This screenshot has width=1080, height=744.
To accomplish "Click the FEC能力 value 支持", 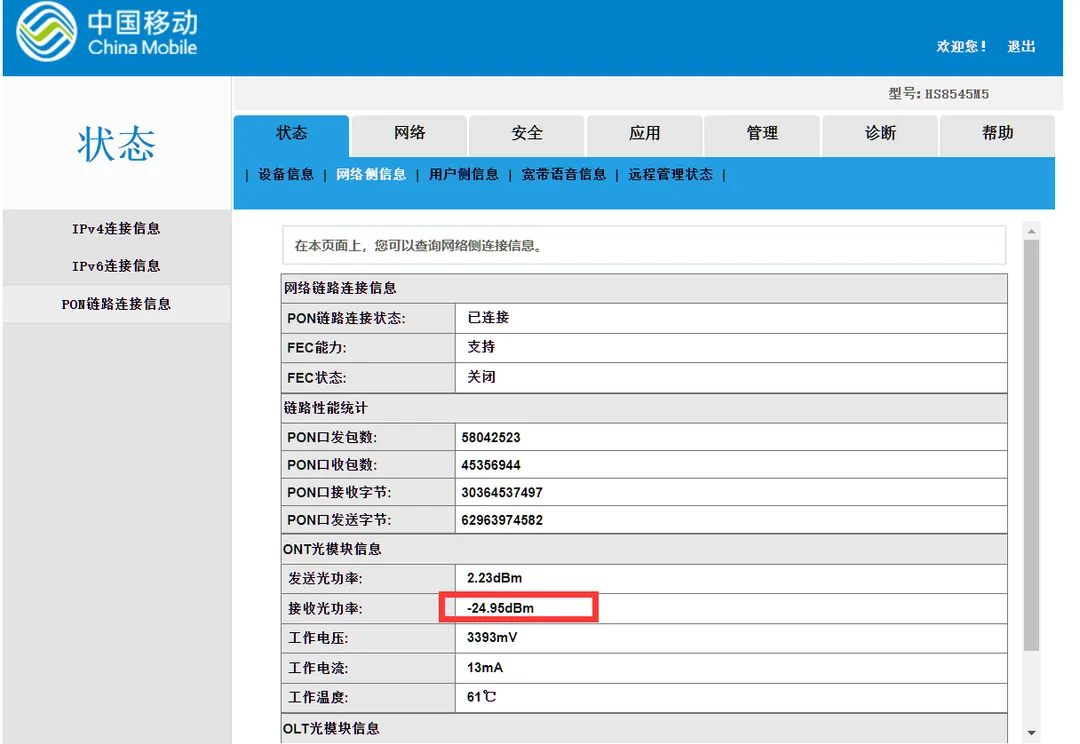I will click(481, 347).
